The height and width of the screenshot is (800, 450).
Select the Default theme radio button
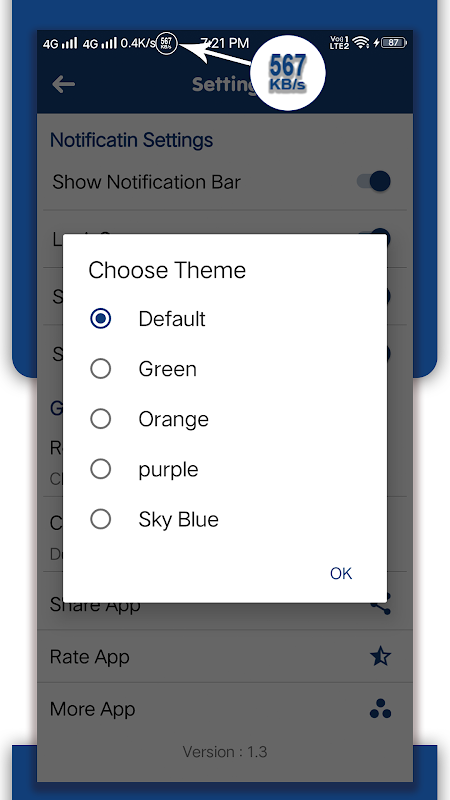[101, 318]
